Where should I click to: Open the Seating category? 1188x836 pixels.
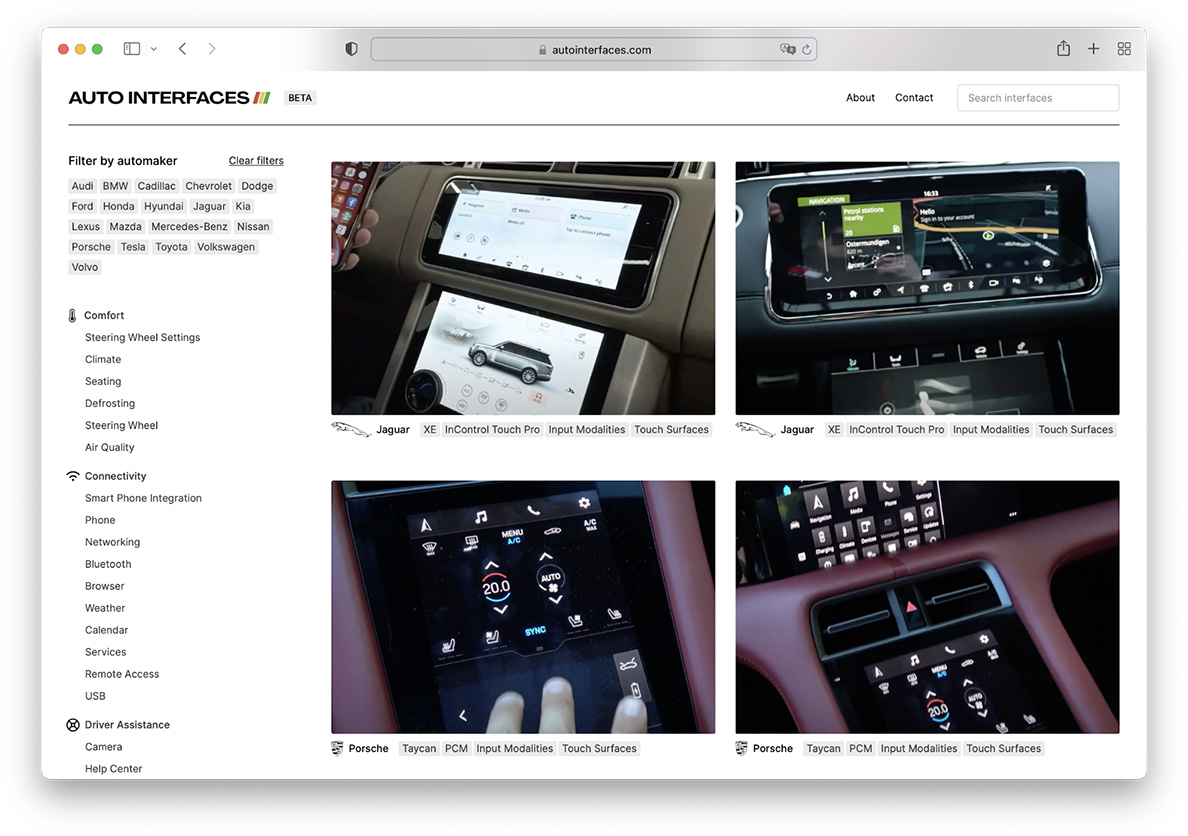pos(103,381)
